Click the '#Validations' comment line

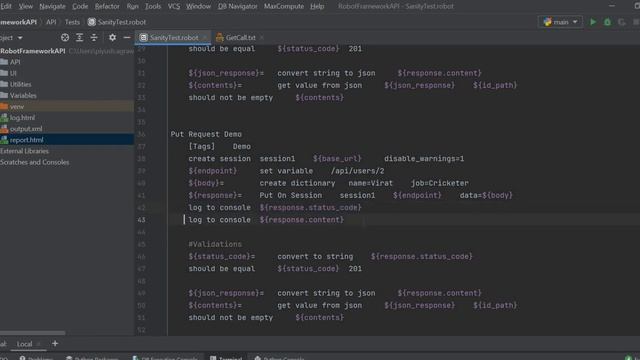pos(215,244)
